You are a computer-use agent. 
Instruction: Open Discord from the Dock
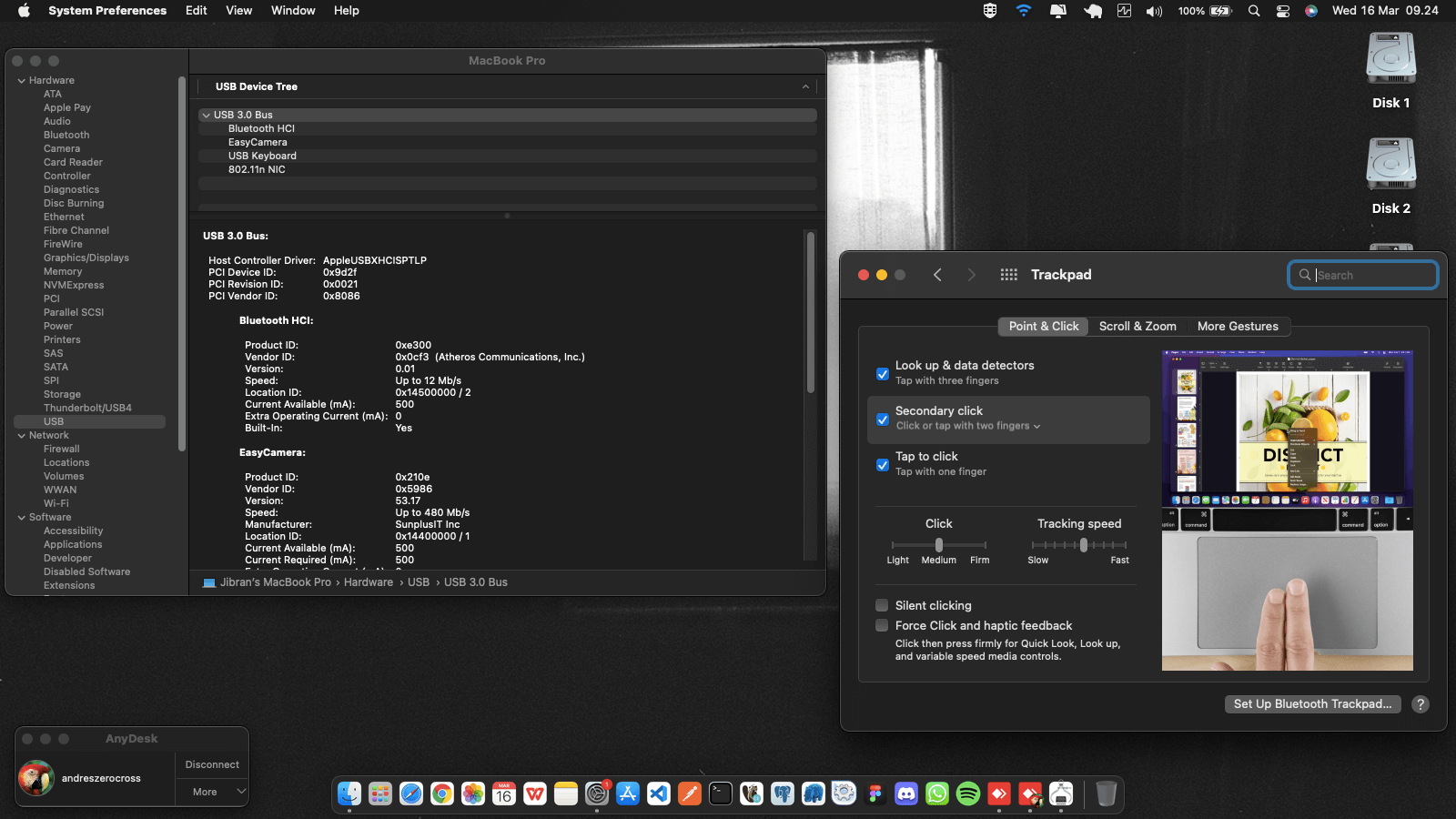click(907, 794)
